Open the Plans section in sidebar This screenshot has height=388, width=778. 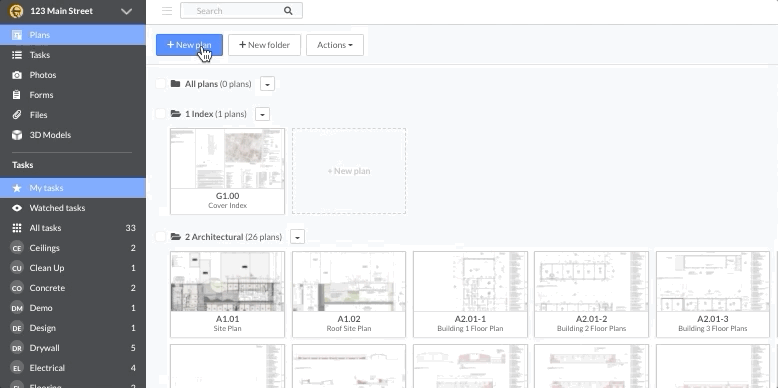[x=73, y=35]
